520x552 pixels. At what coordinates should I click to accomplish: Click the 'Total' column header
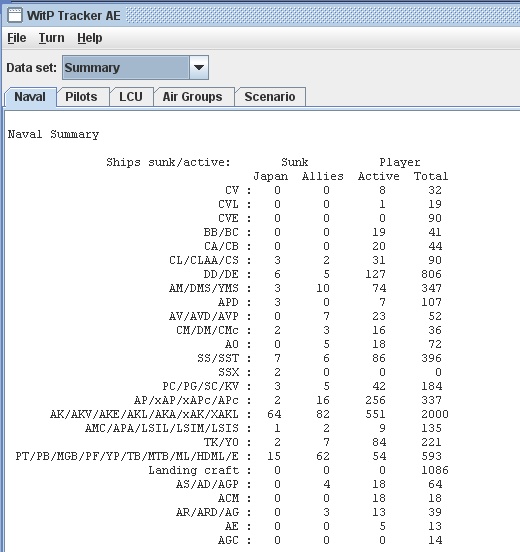coord(431,176)
